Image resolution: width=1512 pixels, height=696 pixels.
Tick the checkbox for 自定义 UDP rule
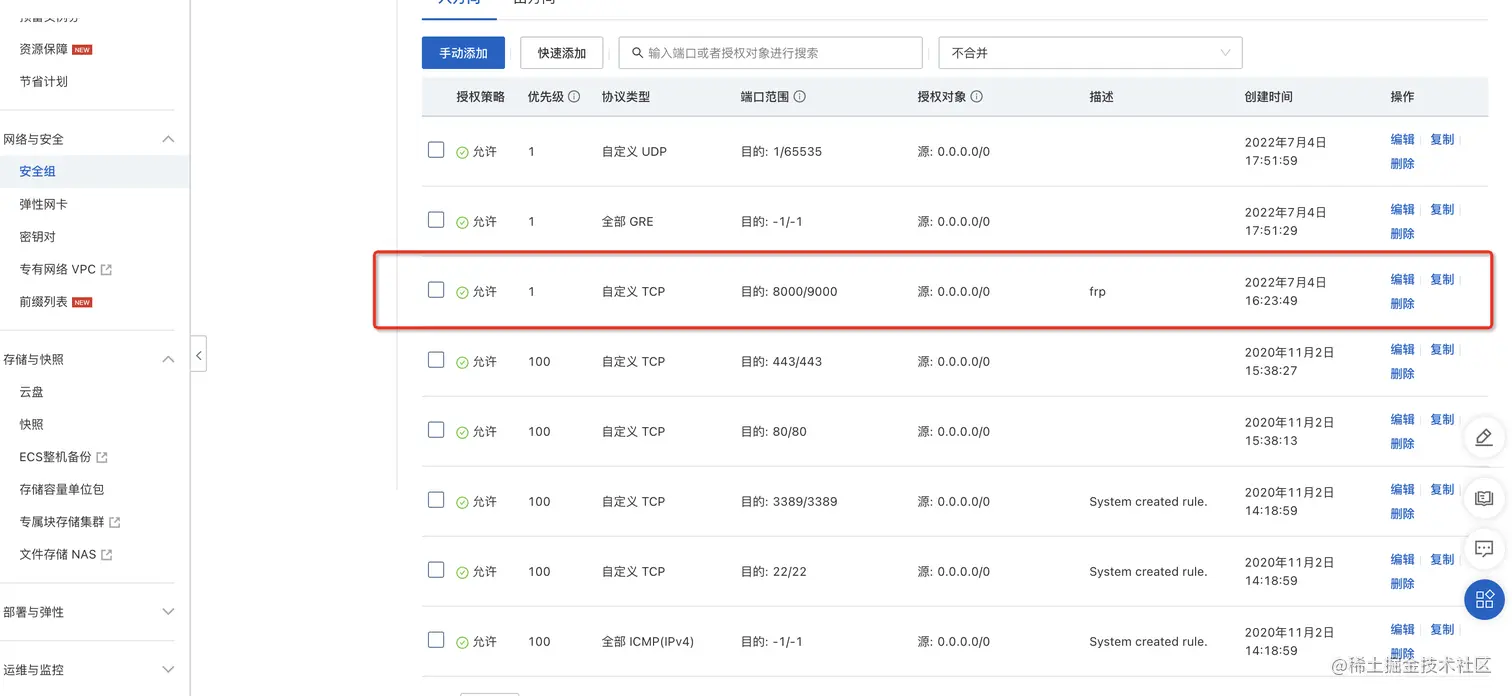pos(436,150)
